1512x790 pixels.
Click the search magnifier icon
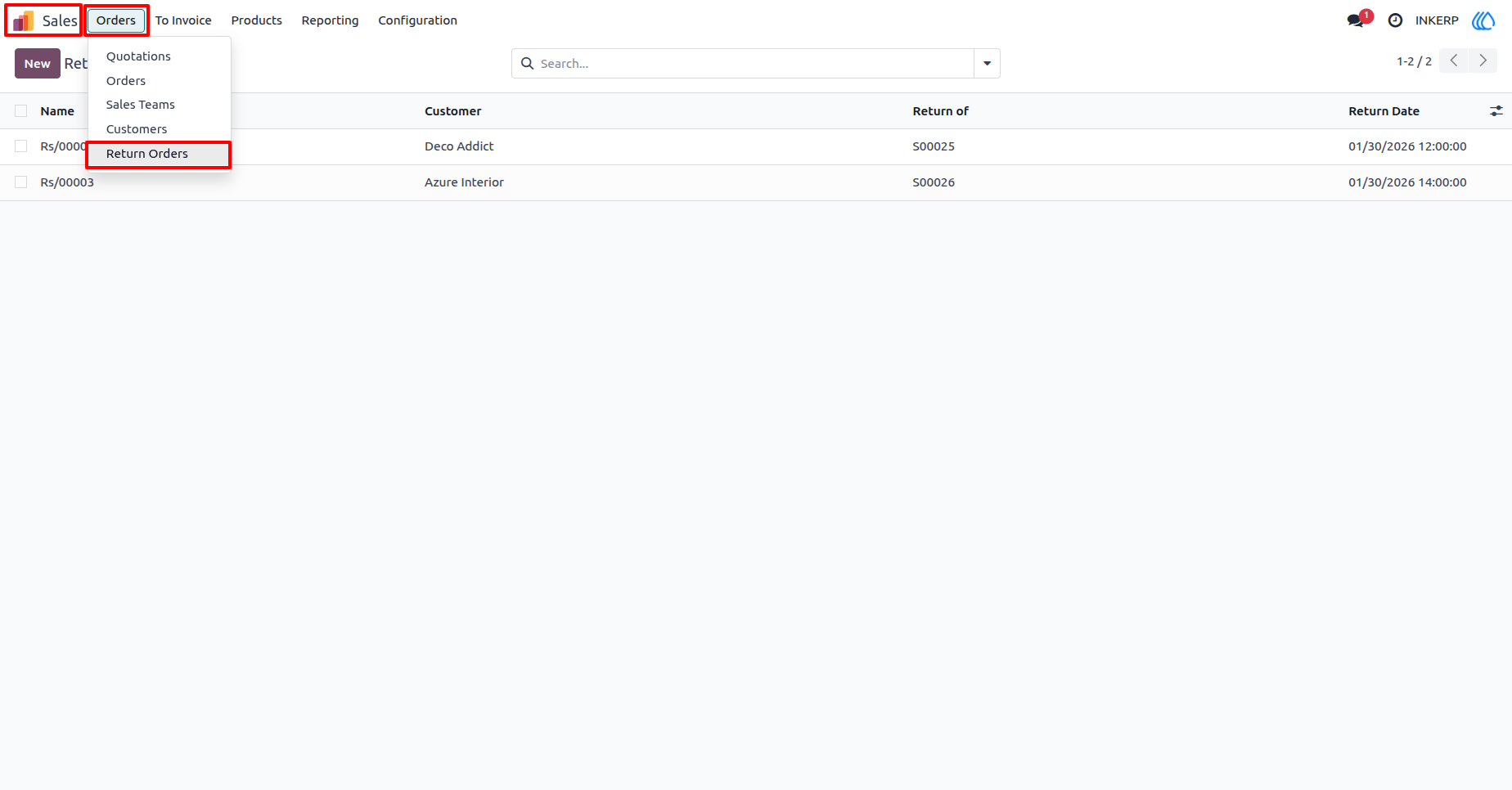coord(528,64)
